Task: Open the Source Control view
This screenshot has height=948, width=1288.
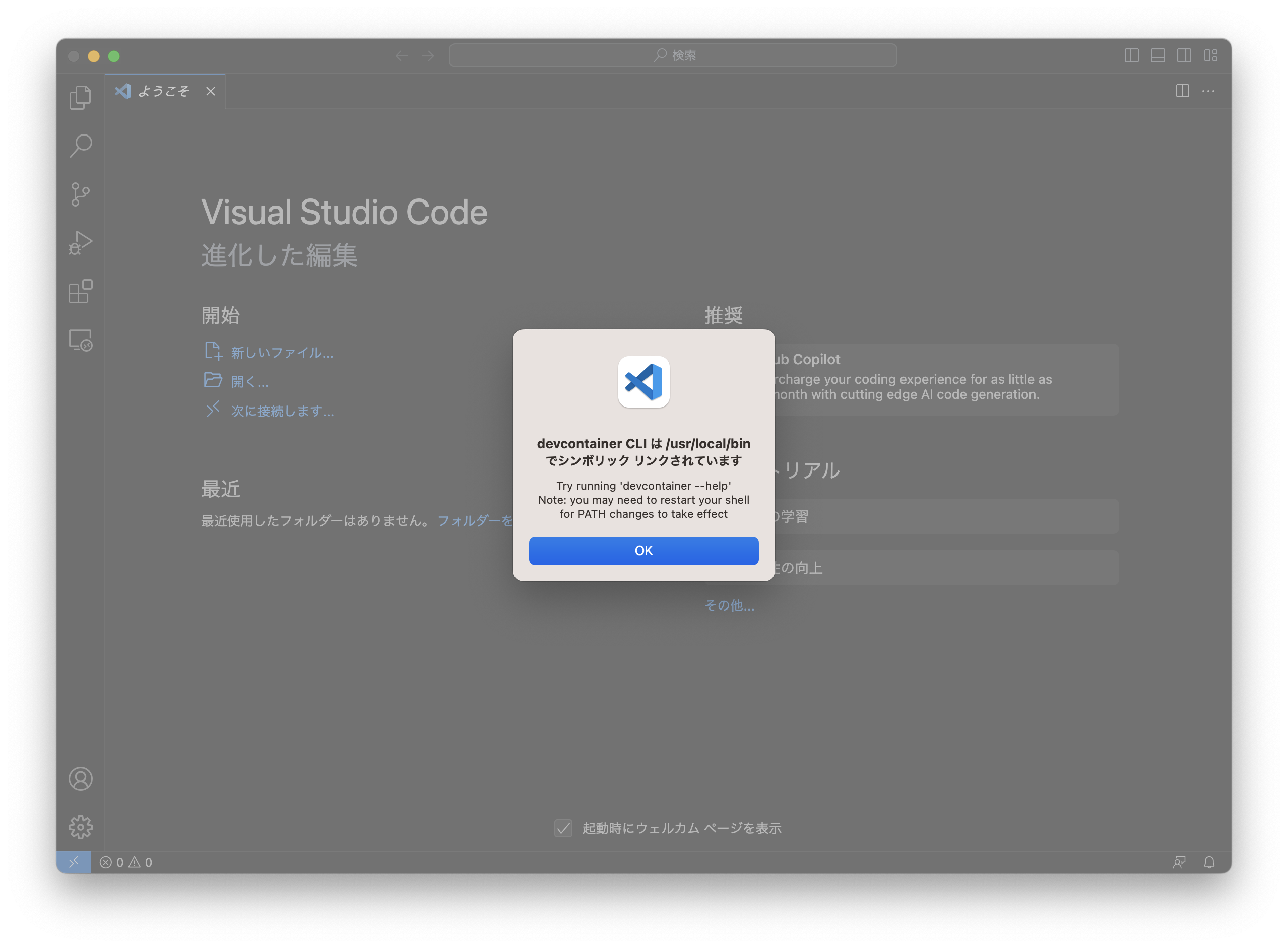Action: 80,194
